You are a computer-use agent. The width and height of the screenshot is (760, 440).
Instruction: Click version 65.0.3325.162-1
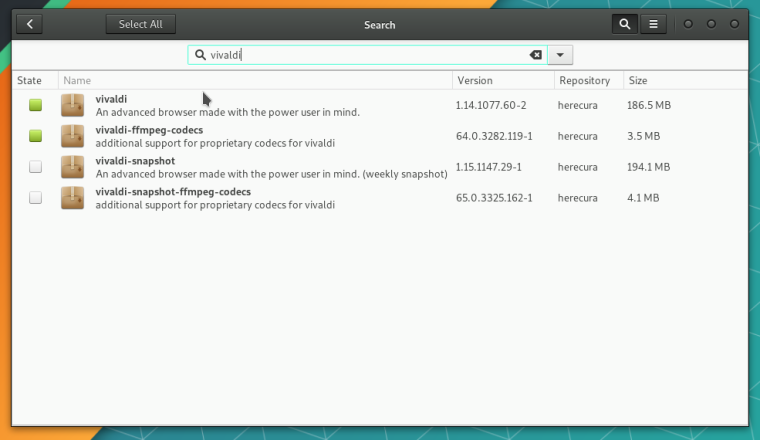[x=494, y=198]
